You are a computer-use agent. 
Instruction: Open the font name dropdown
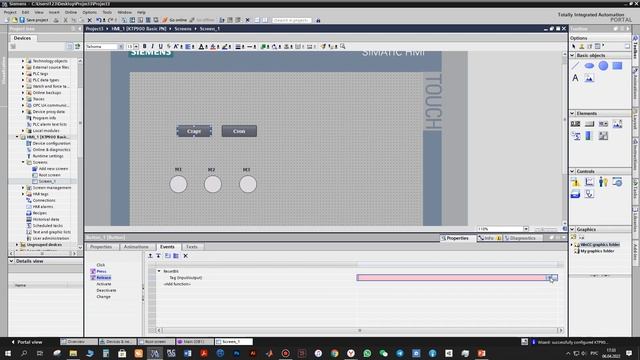tap(121, 47)
